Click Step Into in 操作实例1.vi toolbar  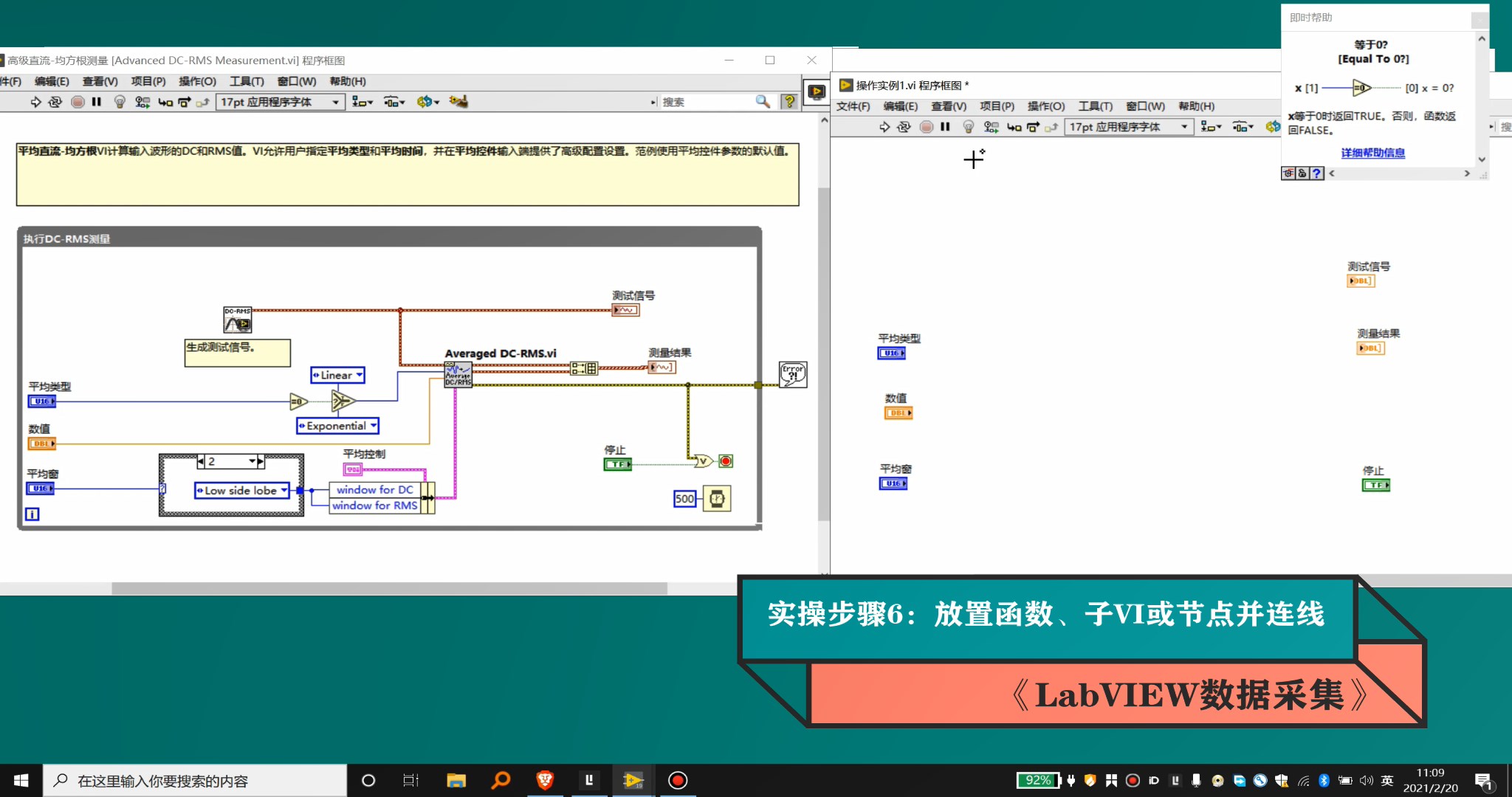click(1014, 127)
